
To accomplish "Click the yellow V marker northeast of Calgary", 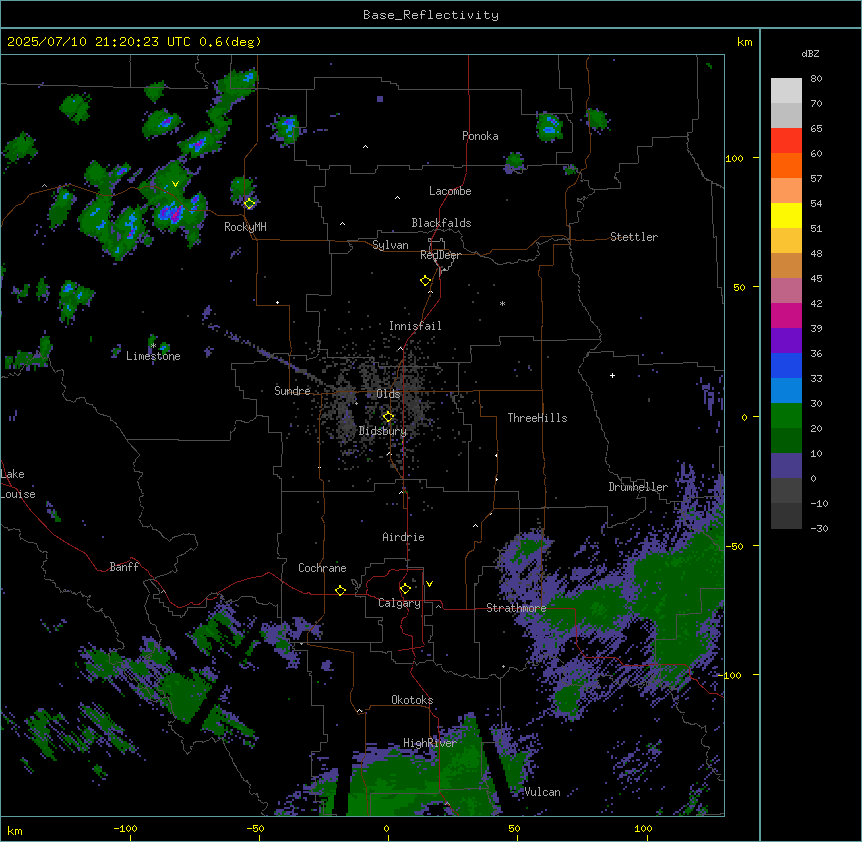I will point(429,584).
